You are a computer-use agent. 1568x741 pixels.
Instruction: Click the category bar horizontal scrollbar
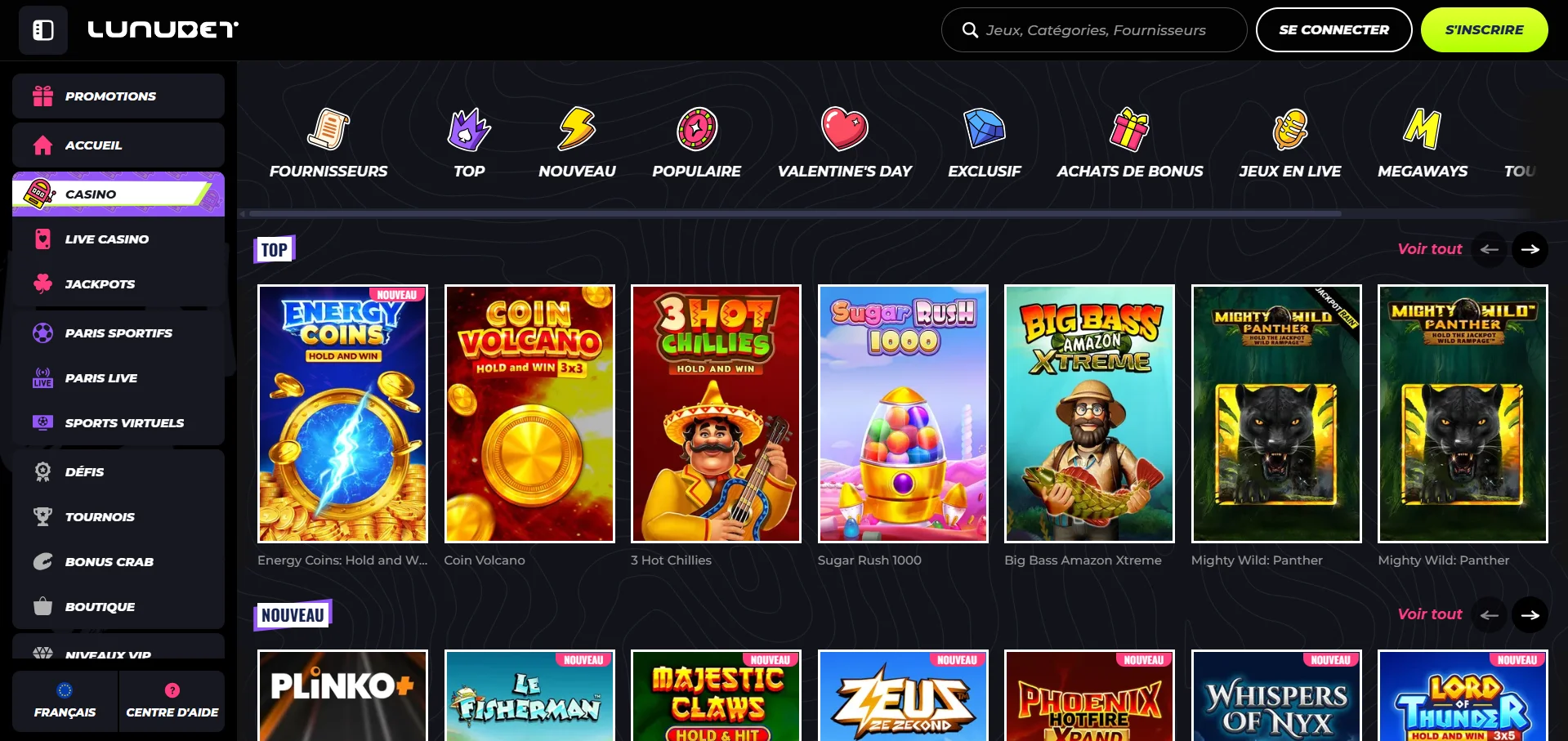[795, 214]
